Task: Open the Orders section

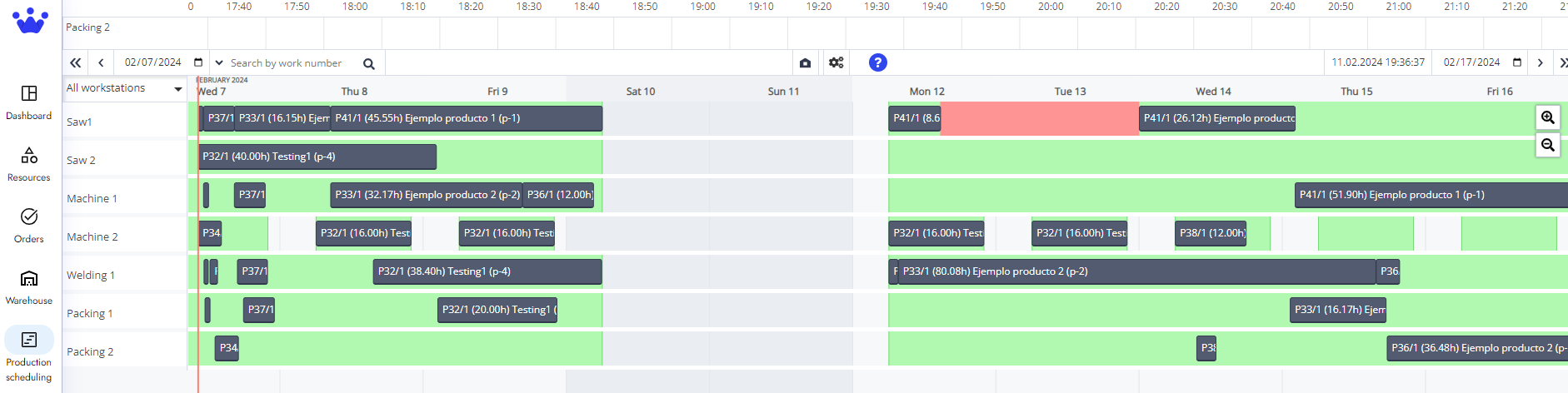Action: pyautogui.click(x=29, y=217)
